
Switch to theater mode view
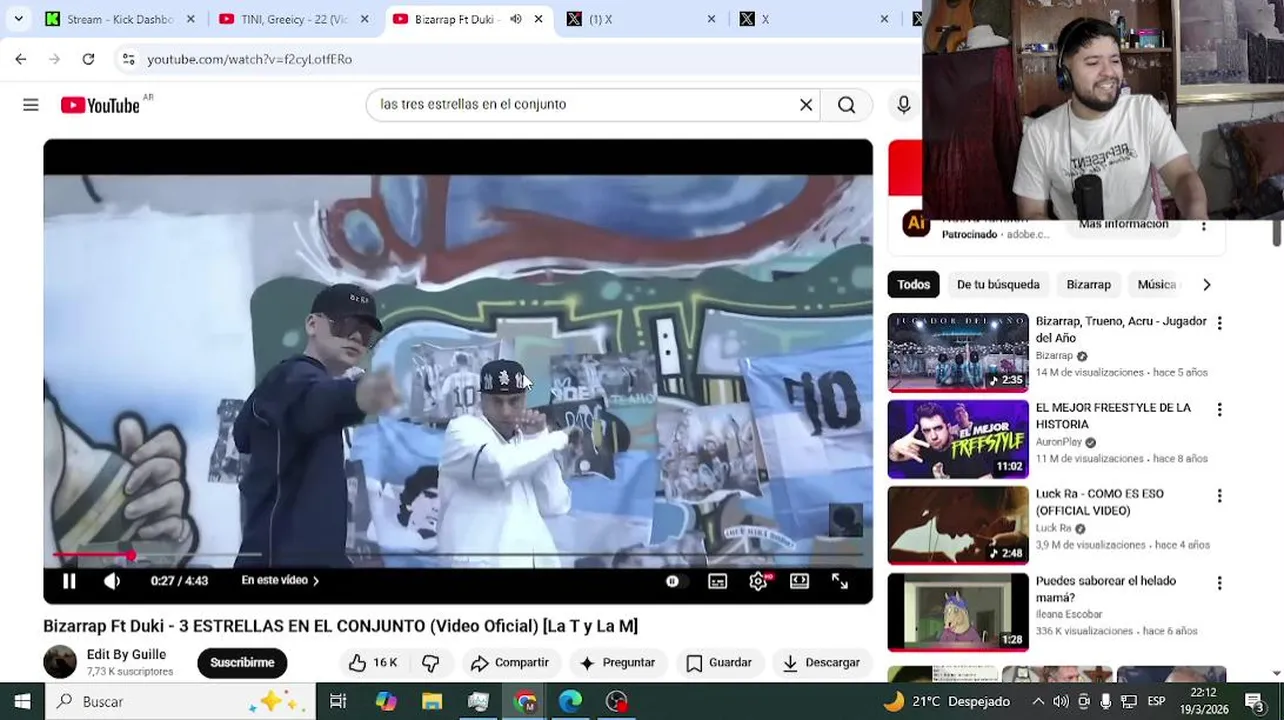[799, 581]
